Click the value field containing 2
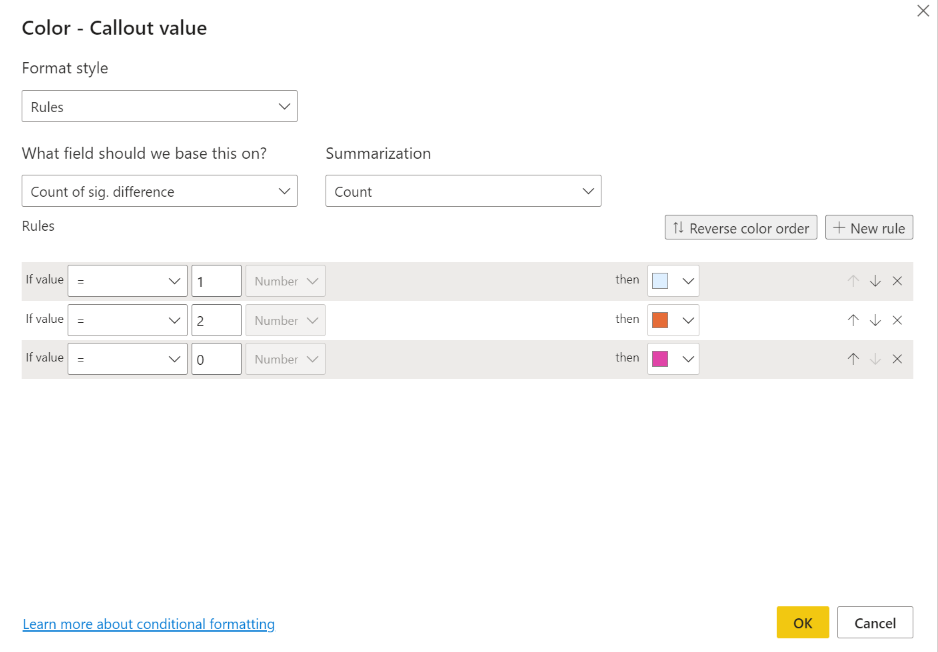Image resolution: width=938 pixels, height=652 pixels. 217,320
